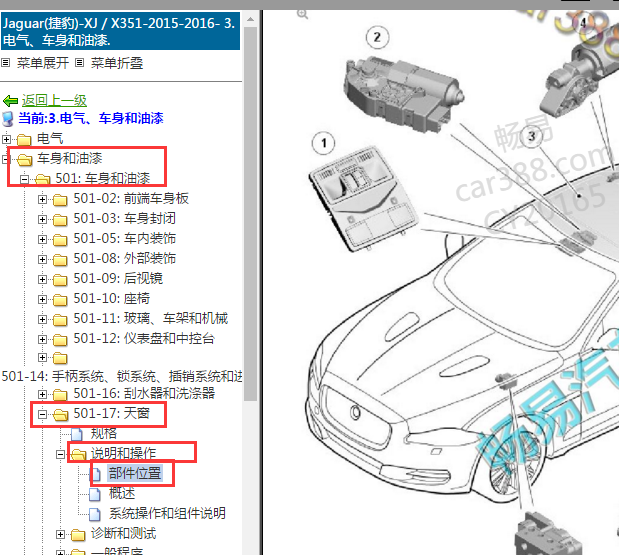This screenshot has height=555, width=619.
Task: Click the 规格 page icon
Action: [x=77, y=434]
